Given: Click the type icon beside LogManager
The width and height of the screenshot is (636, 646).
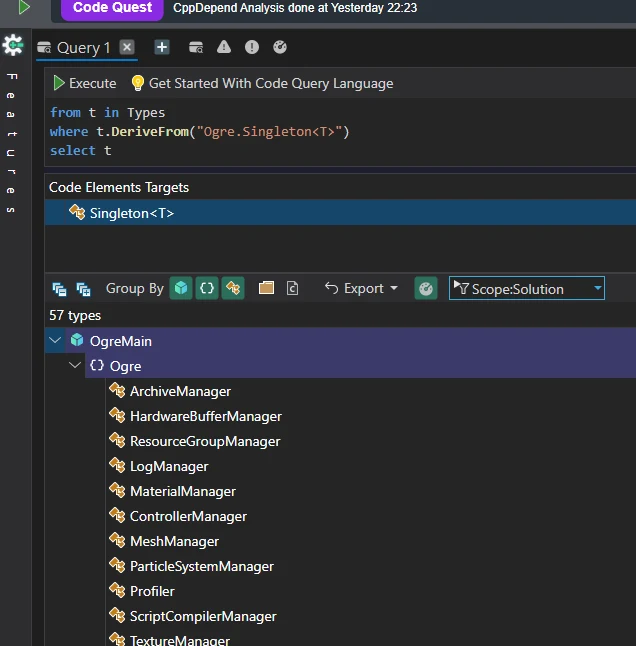Looking at the screenshot, I should pos(117,466).
